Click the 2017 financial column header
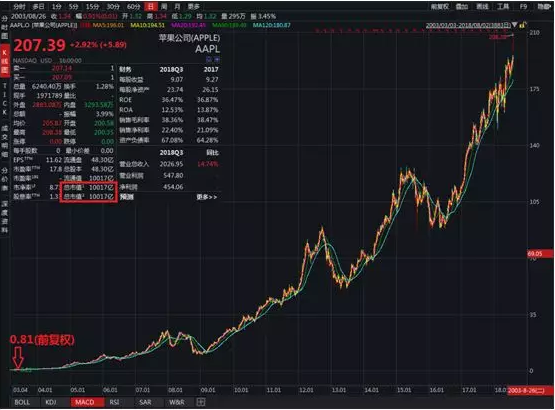This screenshot has width=555, height=410. pyautogui.click(x=211, y=69)
